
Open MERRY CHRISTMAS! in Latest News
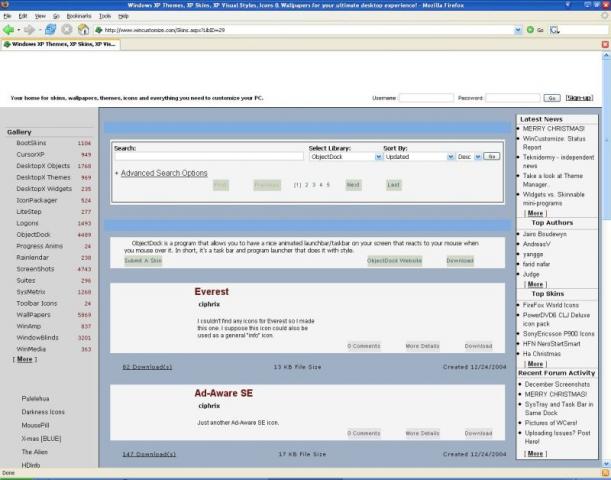(554, 129)
